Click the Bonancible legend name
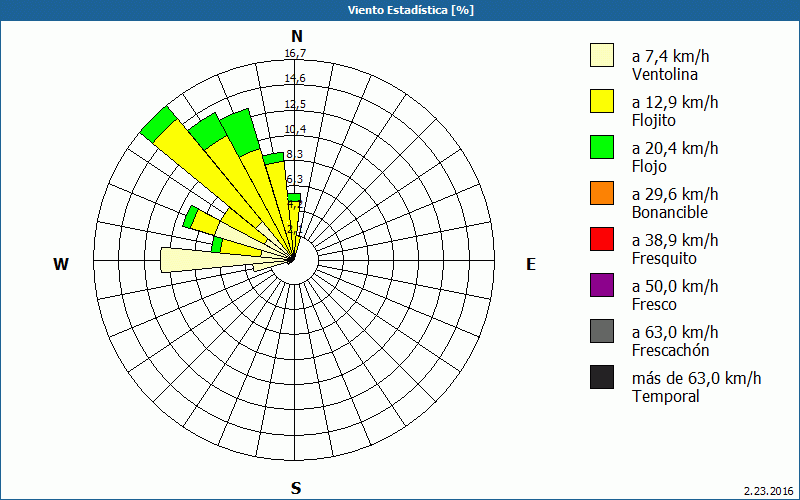800x500 pixels. (670, 212)
